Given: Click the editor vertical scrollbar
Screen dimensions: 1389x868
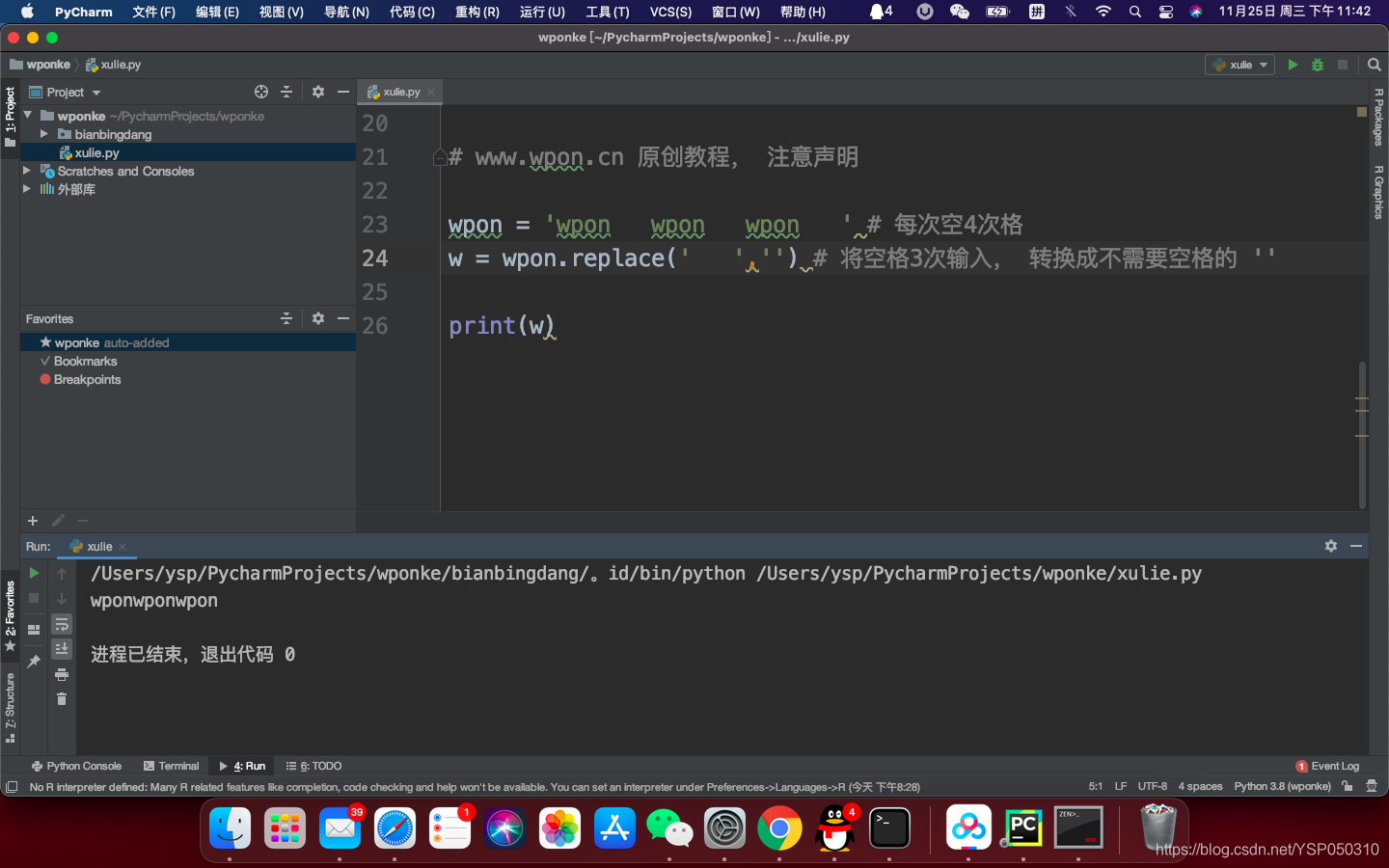Looking at the screenshot, I should [x=1362, y=434].
